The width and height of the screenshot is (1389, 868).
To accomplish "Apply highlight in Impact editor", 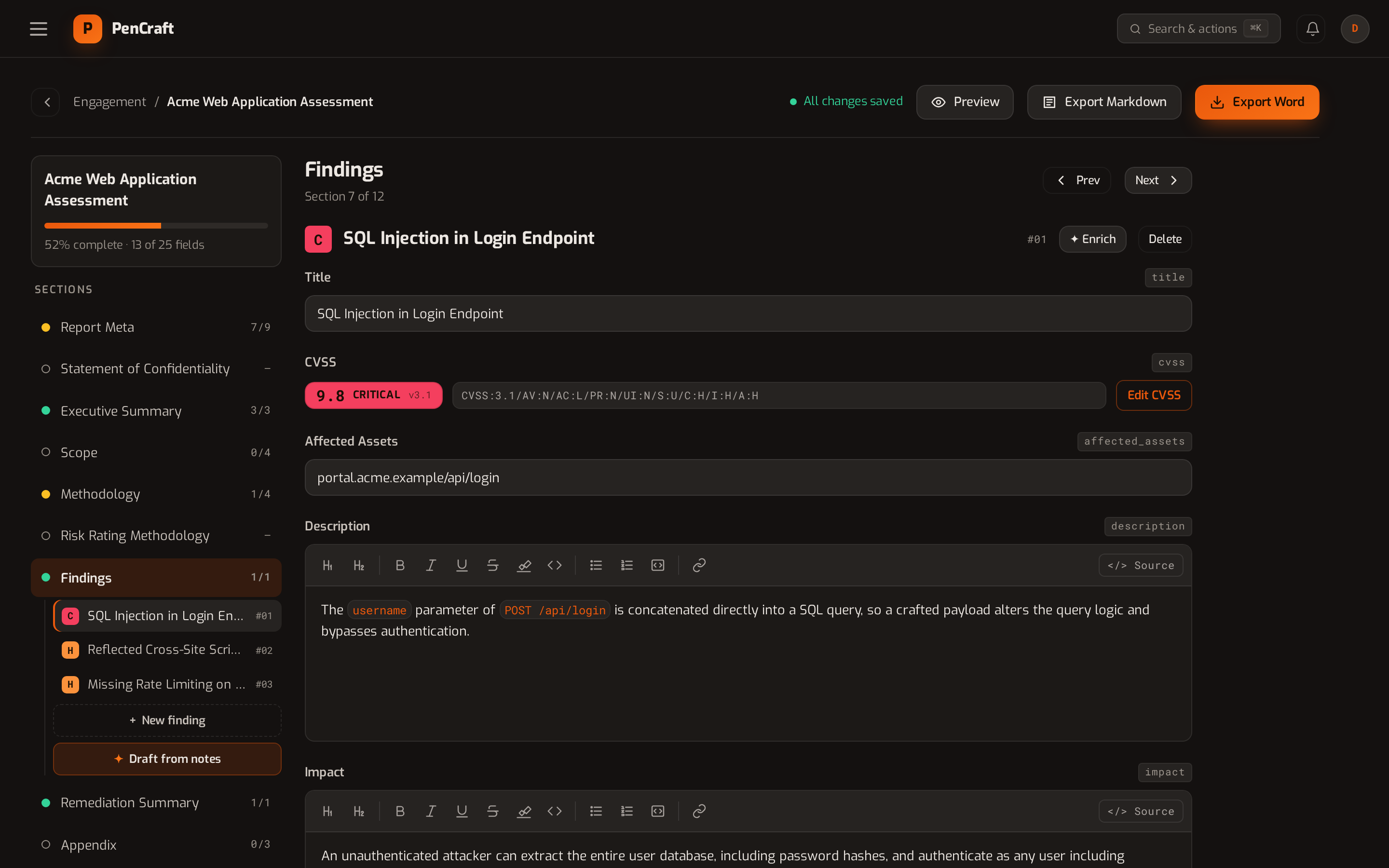I will [x=523, y=811].
